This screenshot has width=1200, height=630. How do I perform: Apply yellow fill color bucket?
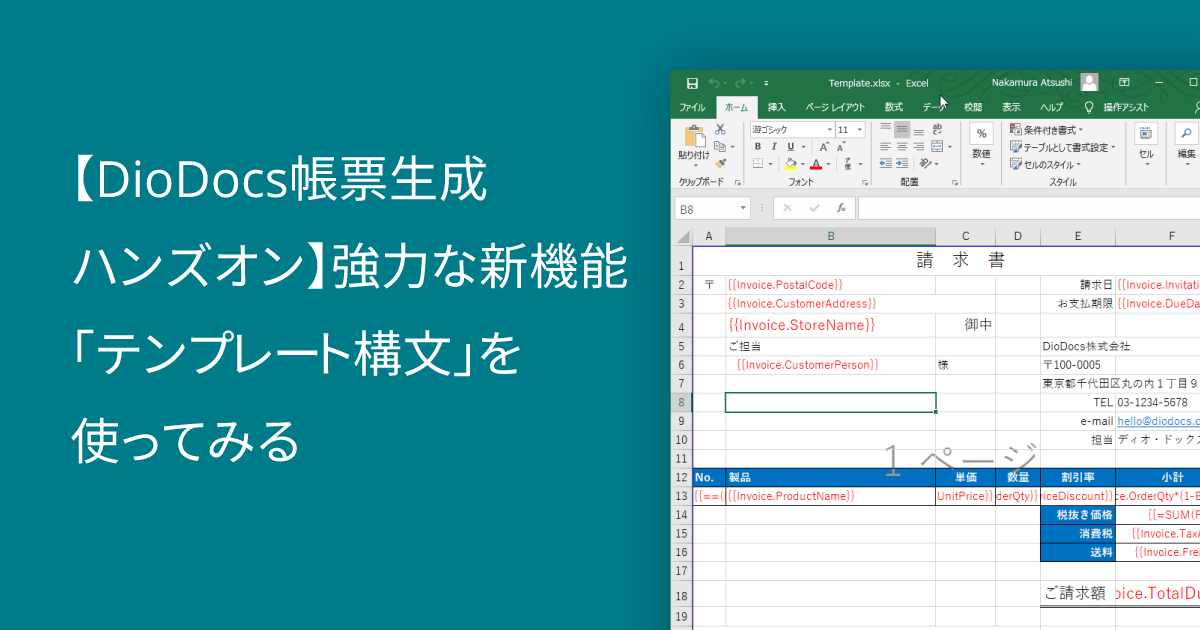pyautogui.click(x=790, y=164)
